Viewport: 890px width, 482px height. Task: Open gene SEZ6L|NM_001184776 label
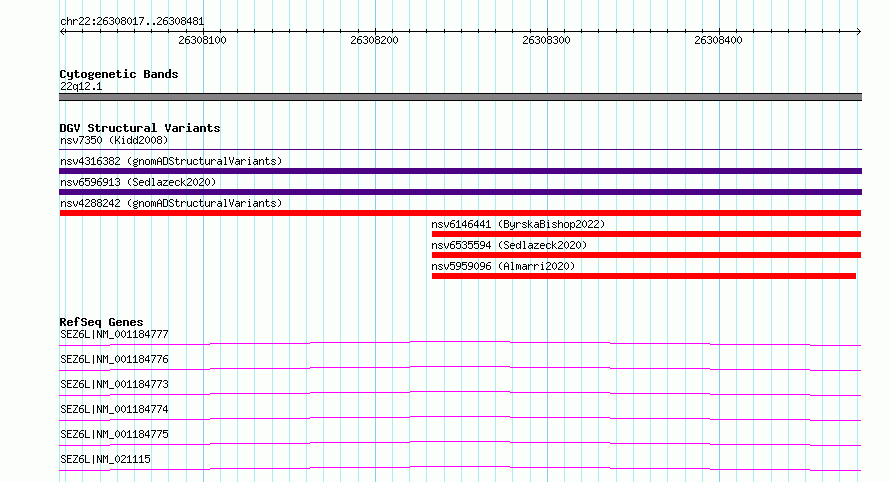tap(114, 359)
